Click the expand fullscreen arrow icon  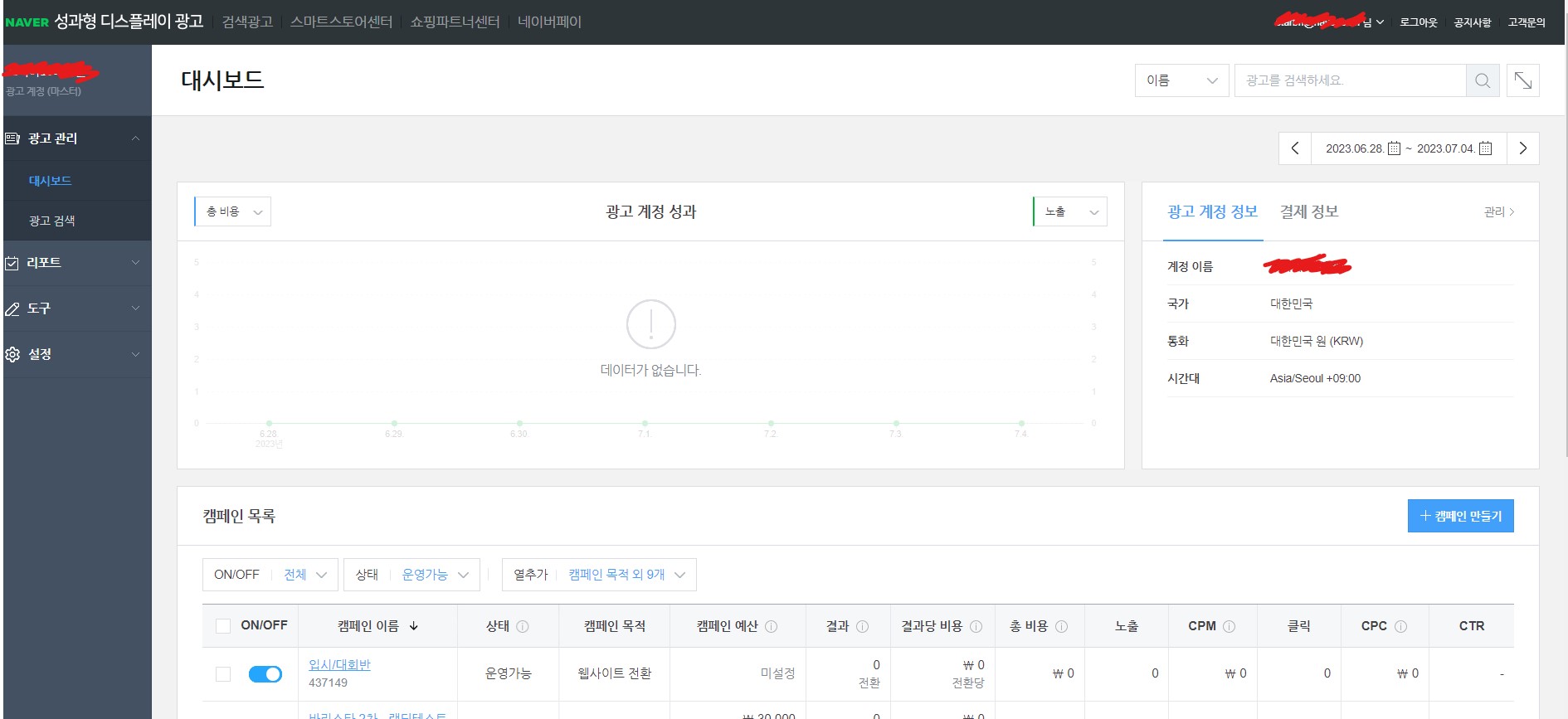tap(1523, 80)
